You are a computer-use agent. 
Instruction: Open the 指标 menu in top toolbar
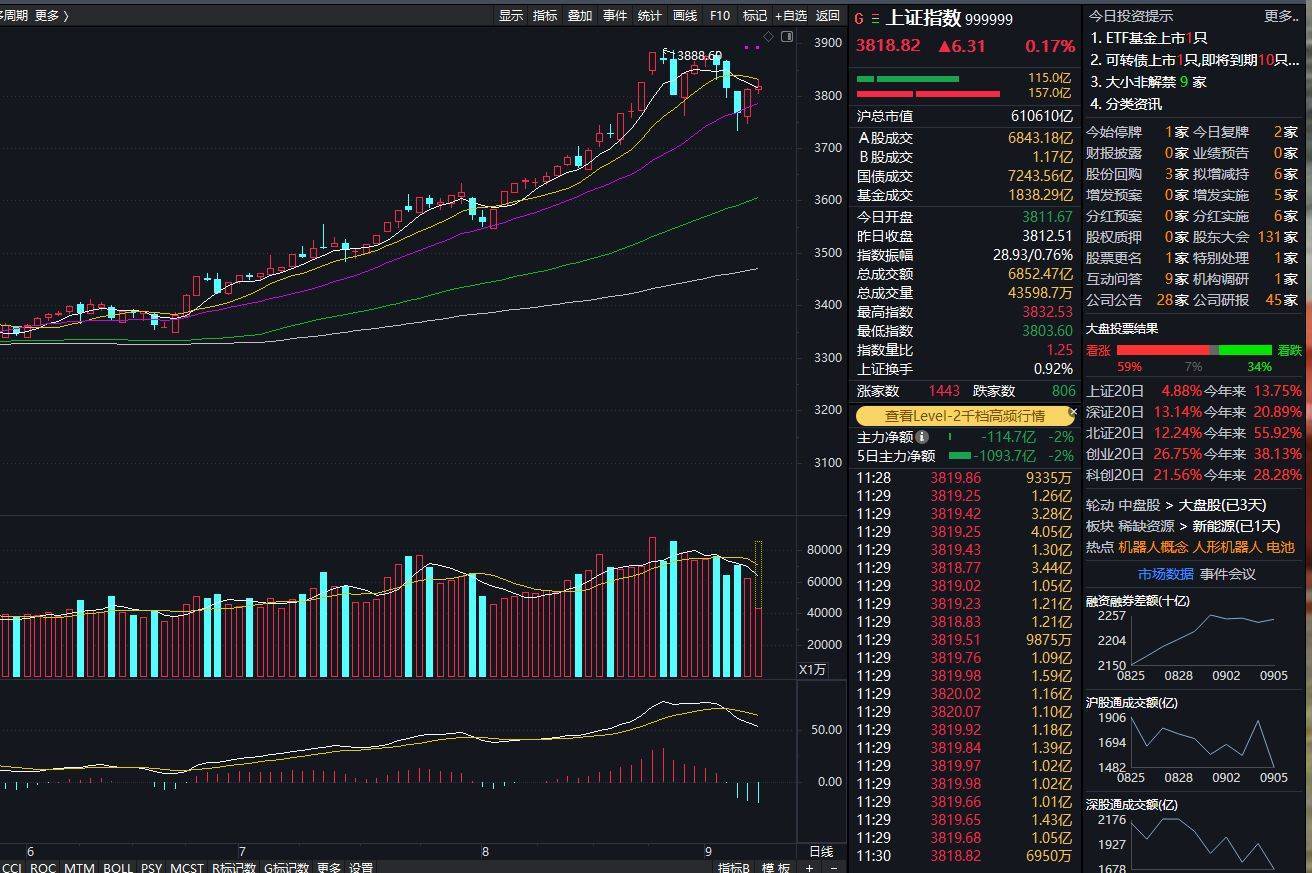(x=545, y=15)
